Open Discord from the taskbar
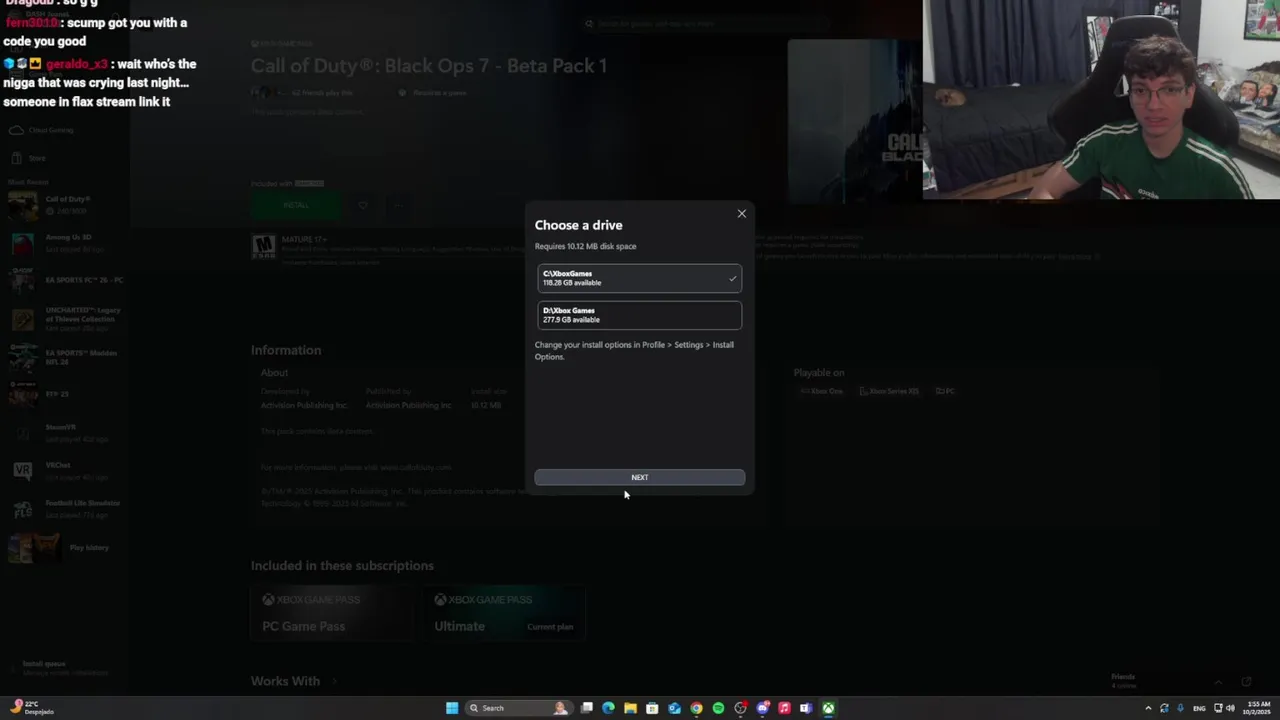The width and height of the screenshot is (1280, 720). pos(762,708)
